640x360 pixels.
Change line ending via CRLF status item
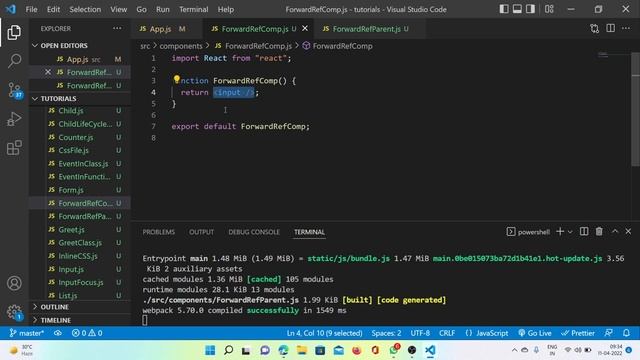point(447,333)
